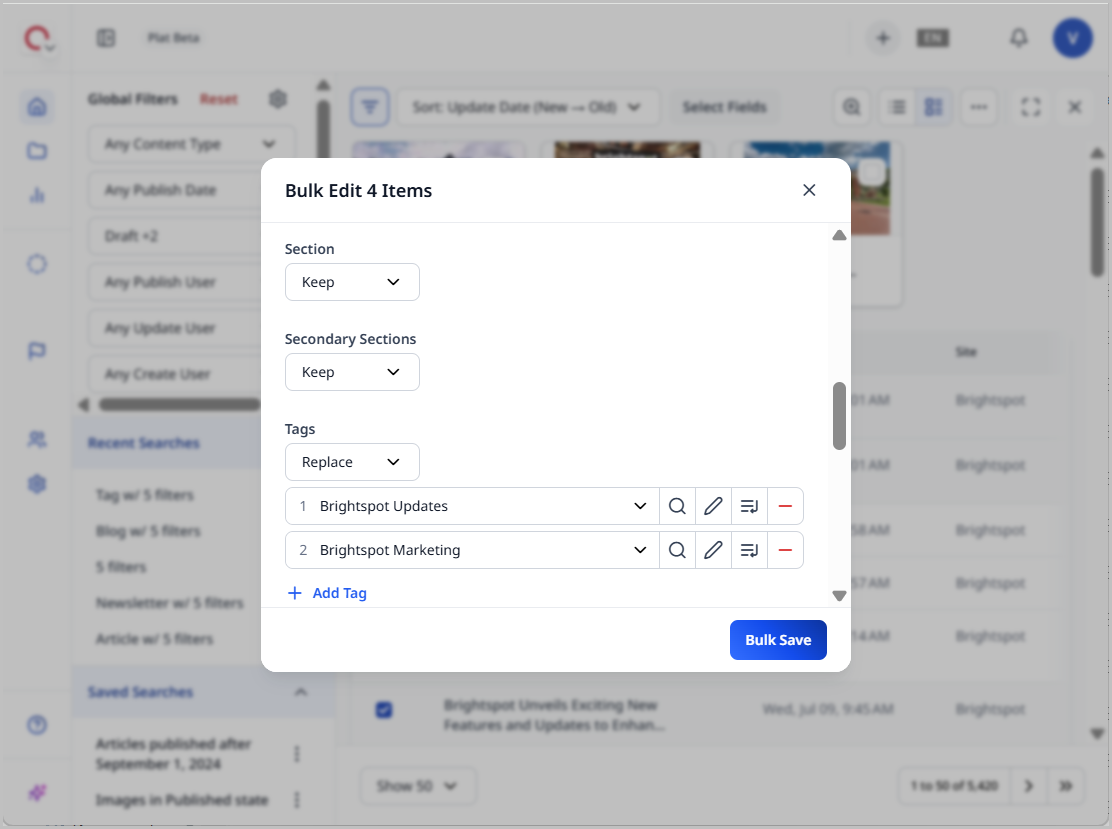Click the EN language selector
1112x829 pixels.
click(x=932, y=38)
